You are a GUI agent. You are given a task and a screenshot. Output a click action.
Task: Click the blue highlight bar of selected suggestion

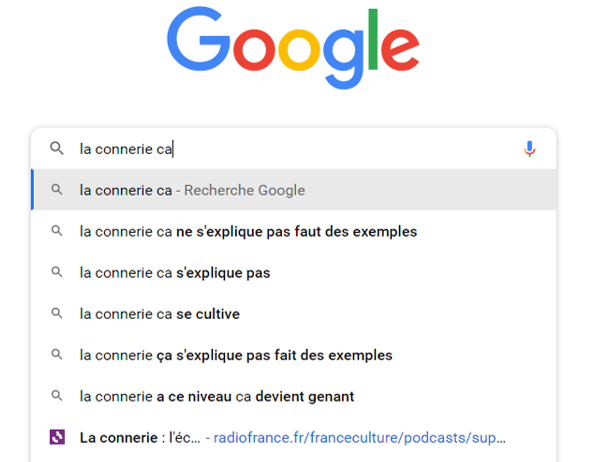(x=32, y=190)
